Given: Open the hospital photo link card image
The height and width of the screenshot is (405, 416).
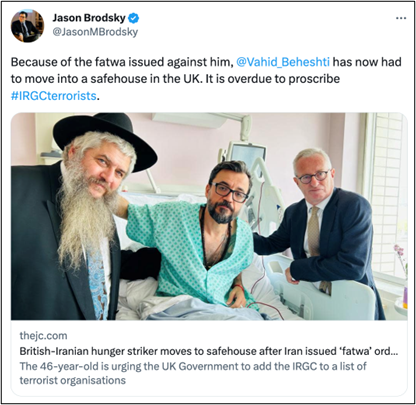Looking at the screenshot, I should pos(209,216).
